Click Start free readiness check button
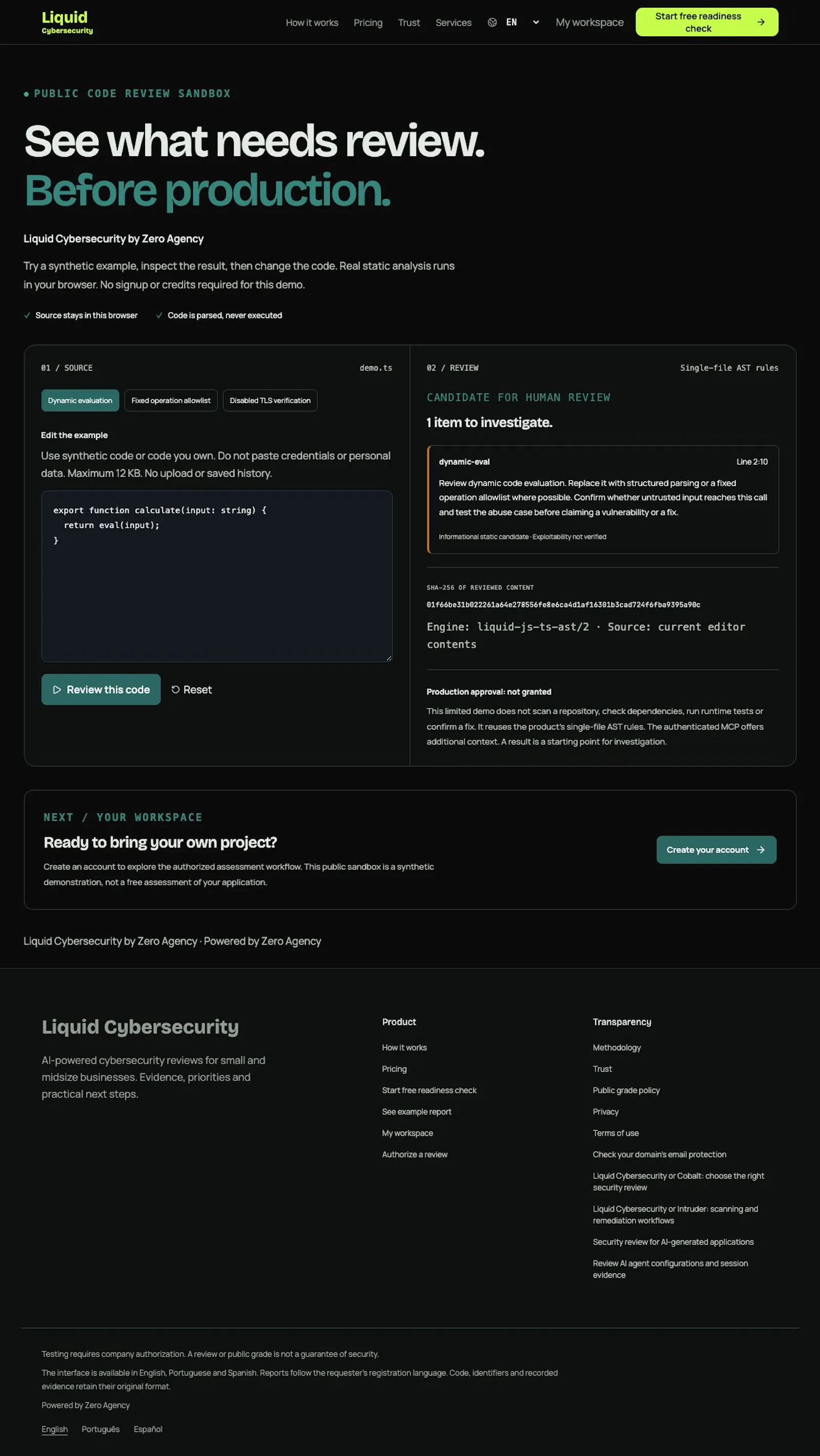The image size is (820, 1456). coord(706,22)
